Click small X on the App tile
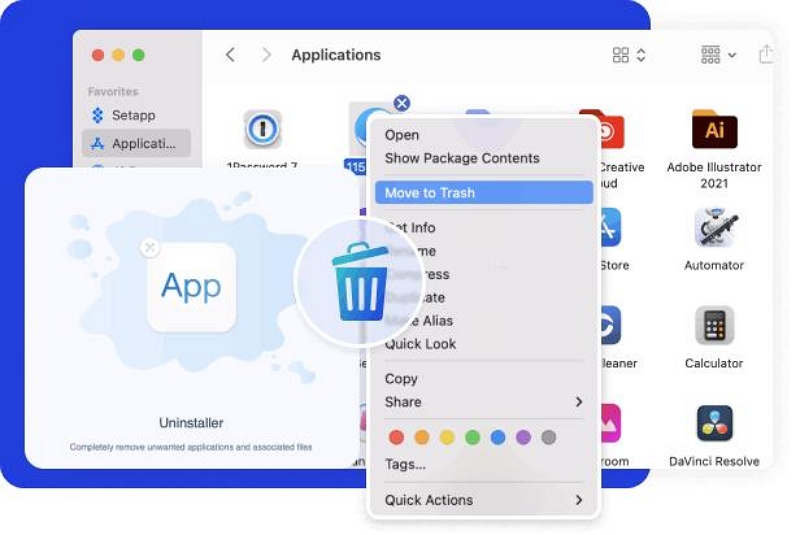 (149, 248)
